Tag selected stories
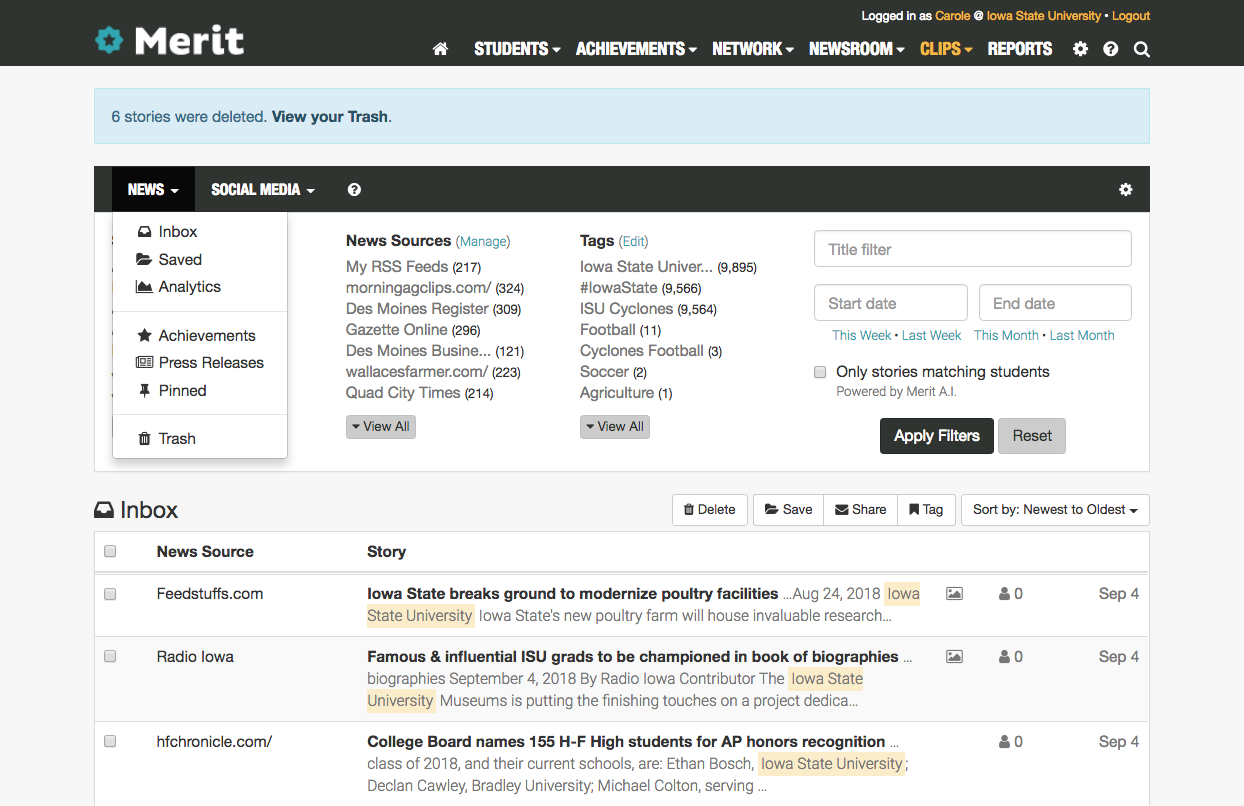Screen dimensions: 1244x806 tap(926, 510)
